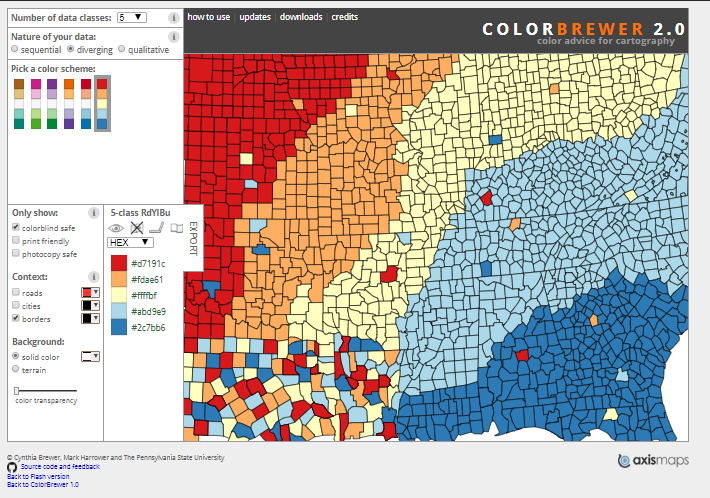
Task: Expand the vertical EXPORT tab
Action: tap(193, 239)
